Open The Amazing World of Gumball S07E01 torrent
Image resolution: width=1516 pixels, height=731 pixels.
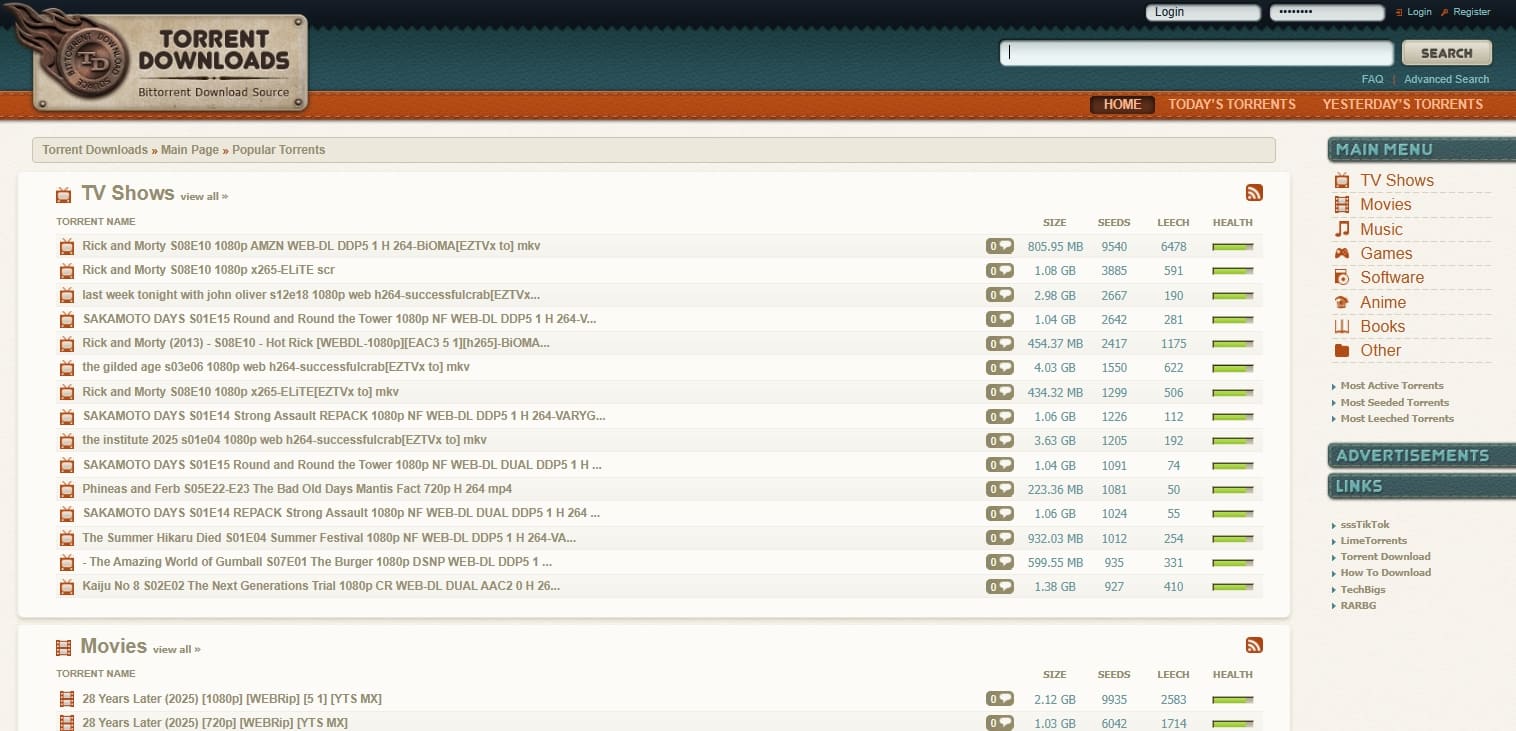[x=317, y=562]
